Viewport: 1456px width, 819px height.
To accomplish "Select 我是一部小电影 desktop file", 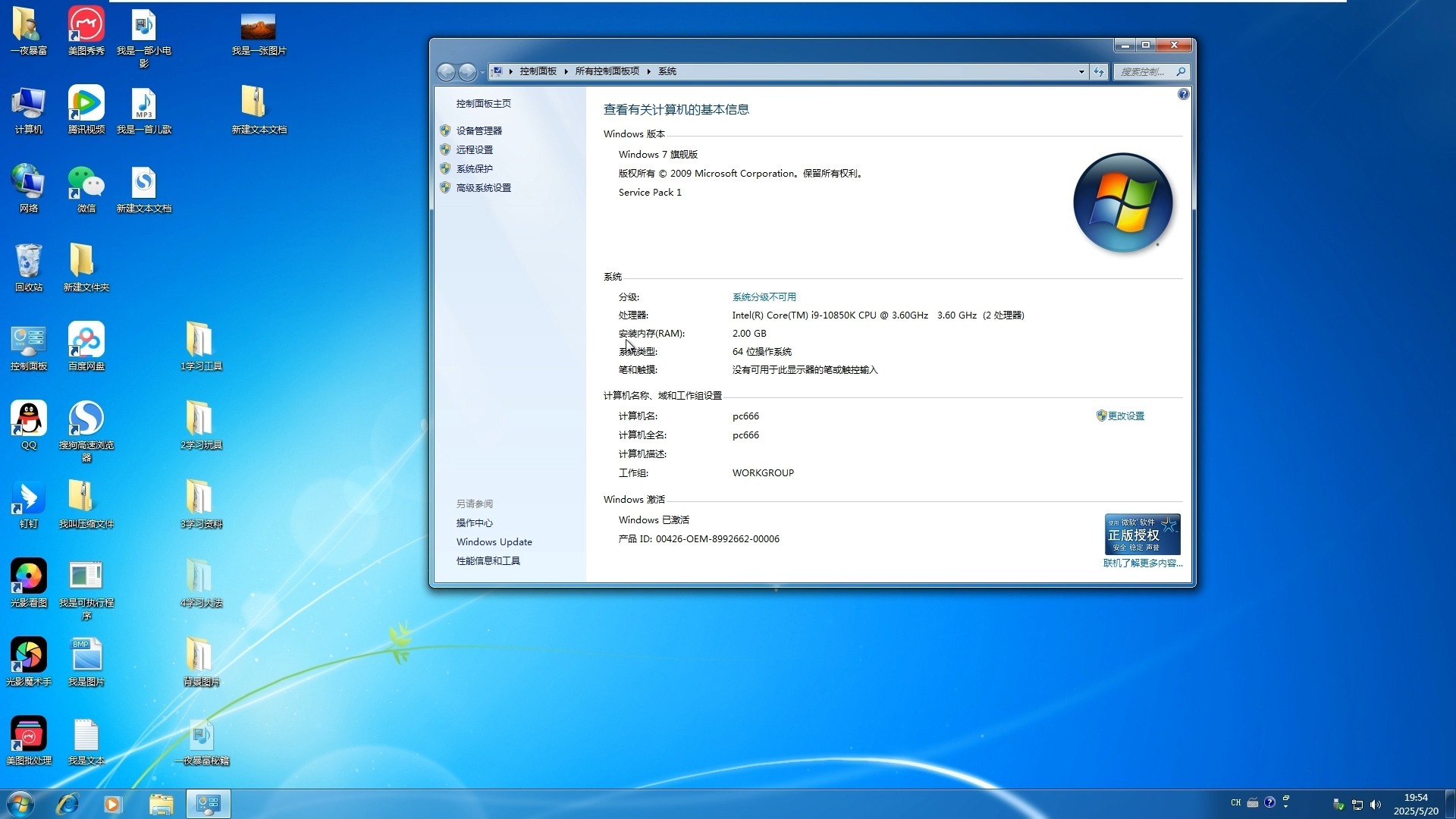I will coord(143,38).
